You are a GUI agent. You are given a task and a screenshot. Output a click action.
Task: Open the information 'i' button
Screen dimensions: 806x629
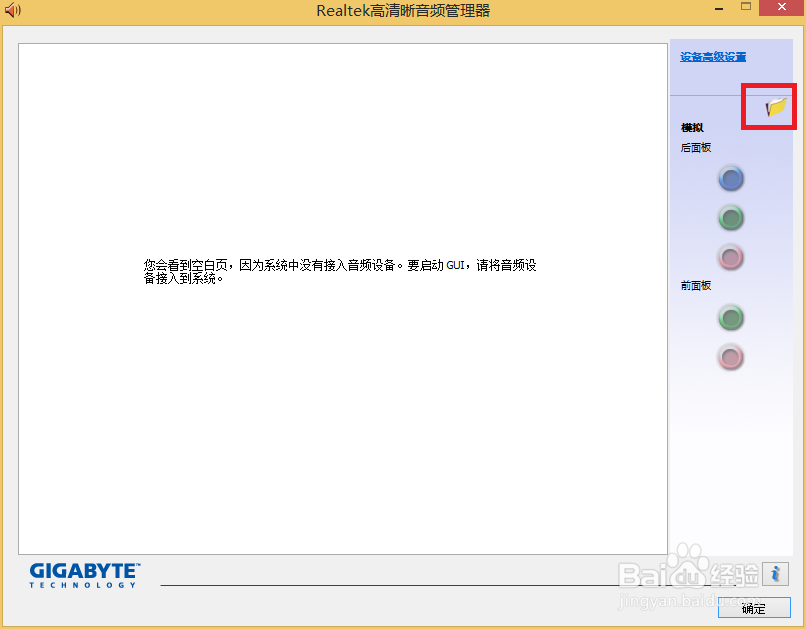(x=775, y=574)
